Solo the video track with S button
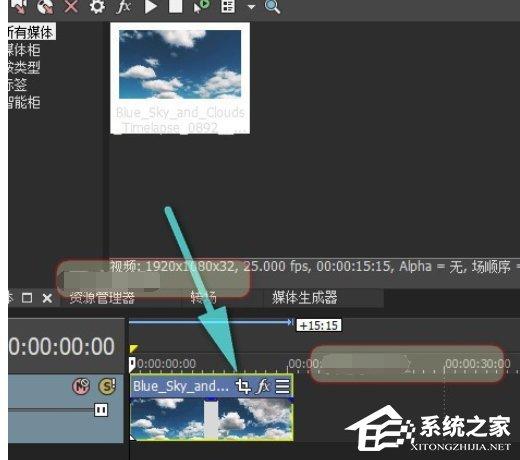520x460 pixels. pos(107,386)
